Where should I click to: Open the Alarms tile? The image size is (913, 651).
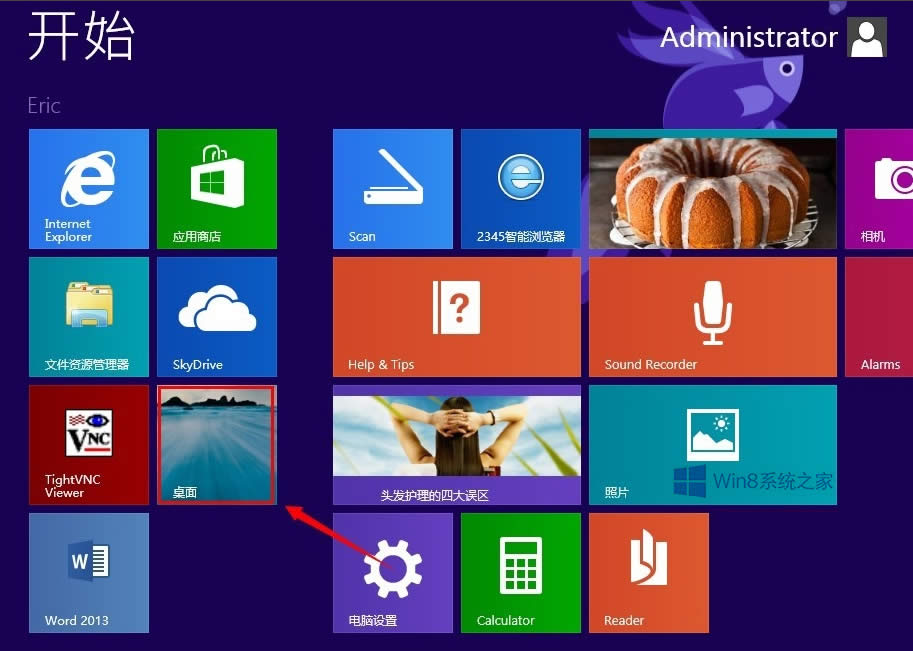pos(879,317)
